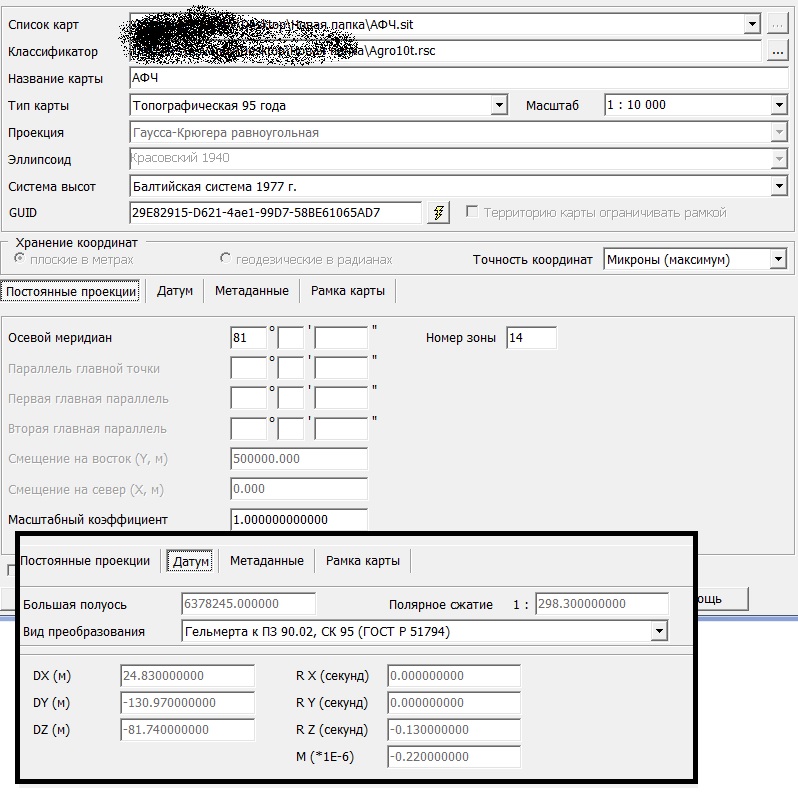Click the Название карты field containing АФЧ
The width and height of the screenshot is (798, 798).
point(459,78)
